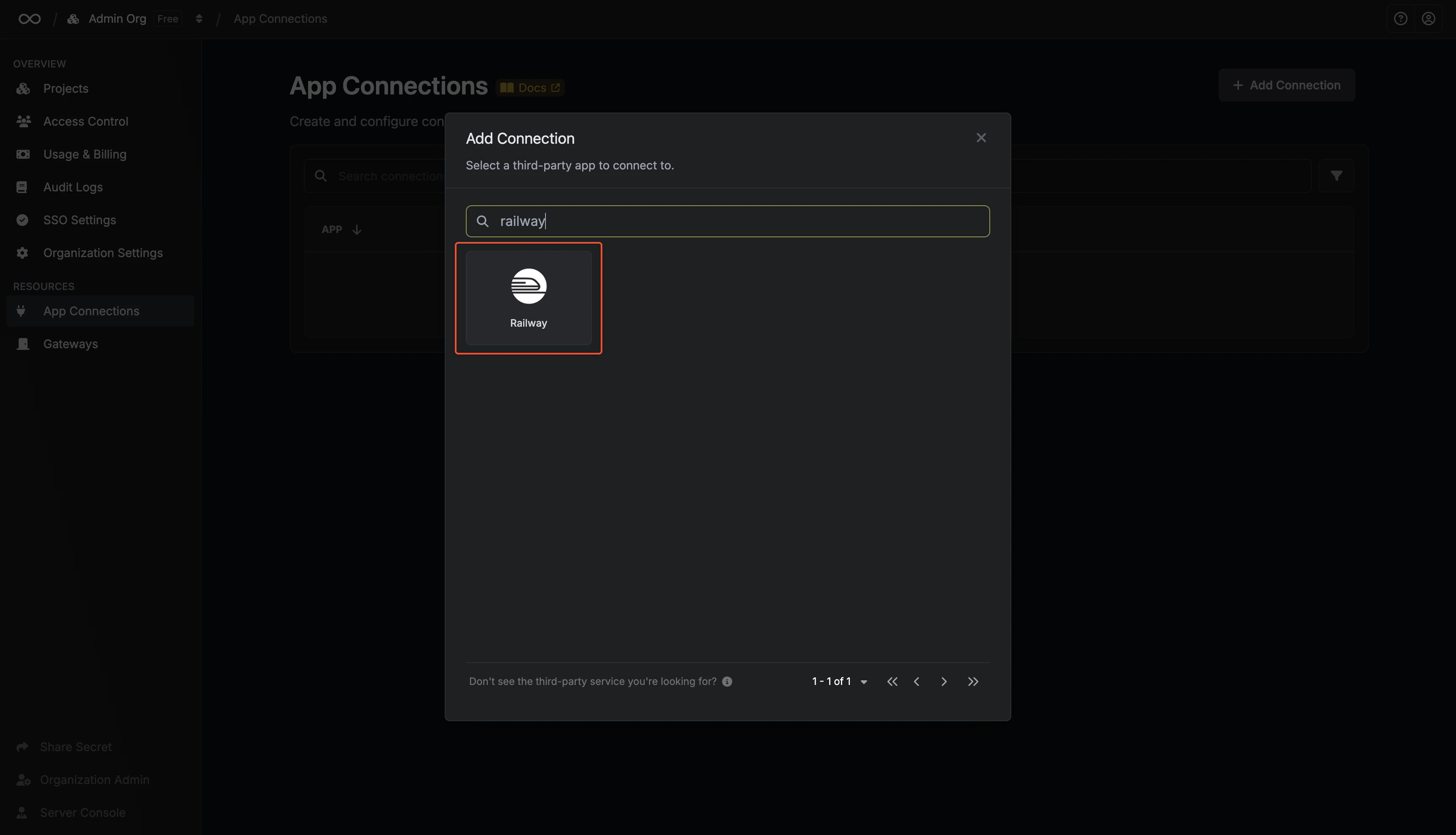Select the Railway app card

click(x=528, y=298)
